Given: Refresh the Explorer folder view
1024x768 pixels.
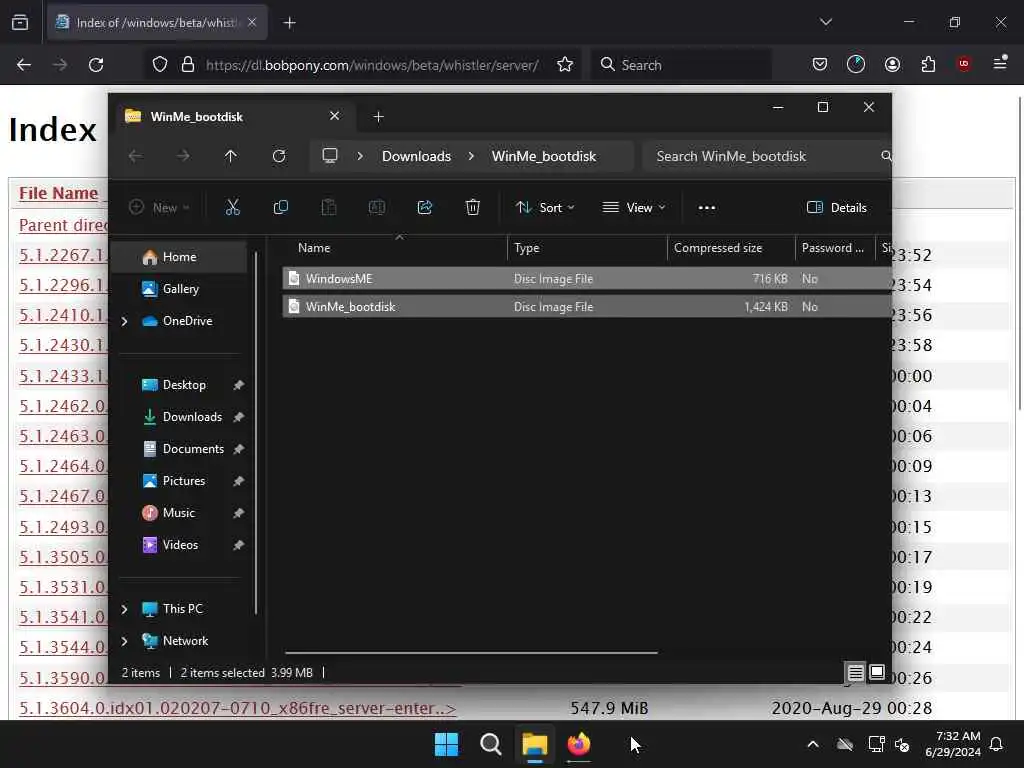Looking at the screenshot, I should pos(279,156).
